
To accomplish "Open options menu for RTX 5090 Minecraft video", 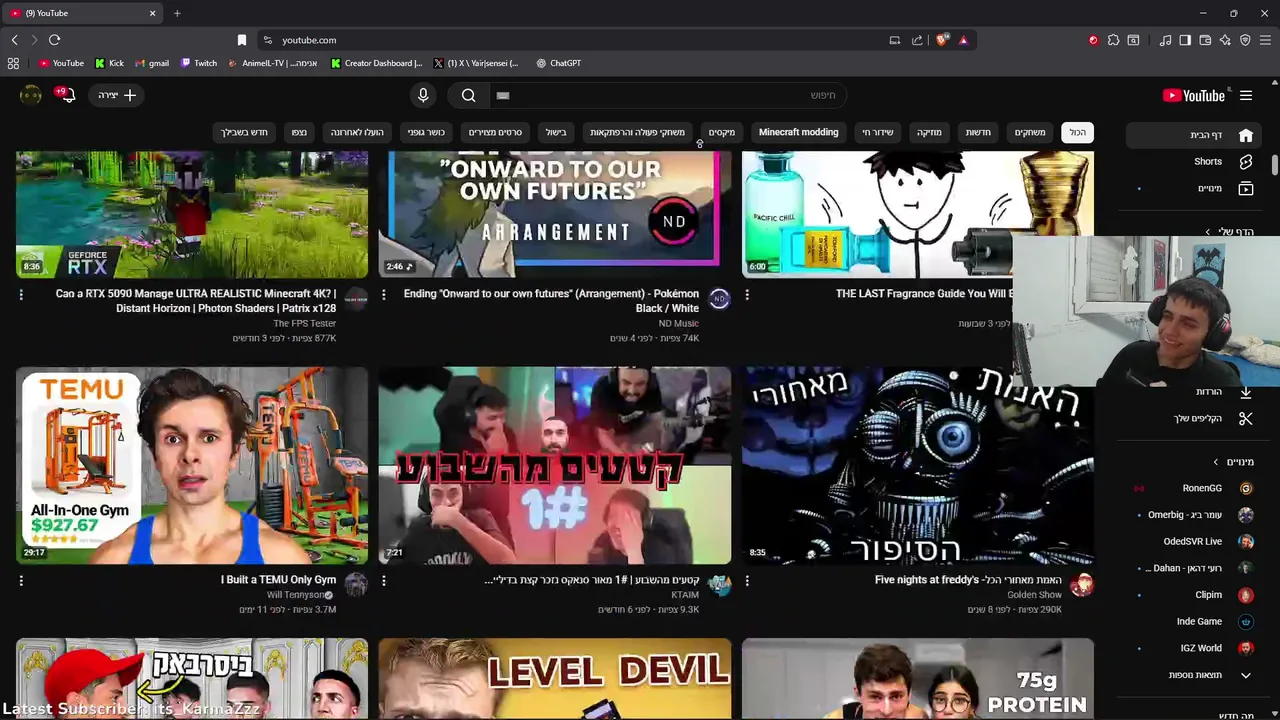I will point(21,294).
